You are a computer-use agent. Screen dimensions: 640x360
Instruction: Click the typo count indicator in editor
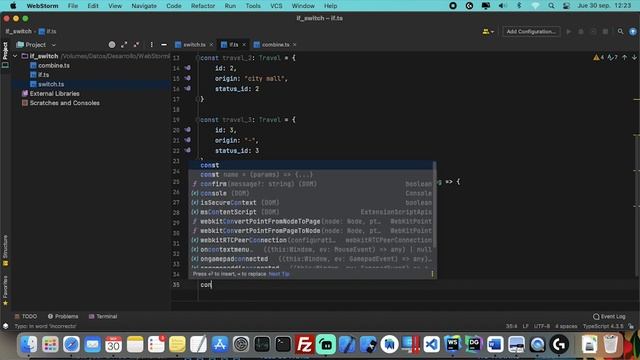612,58
